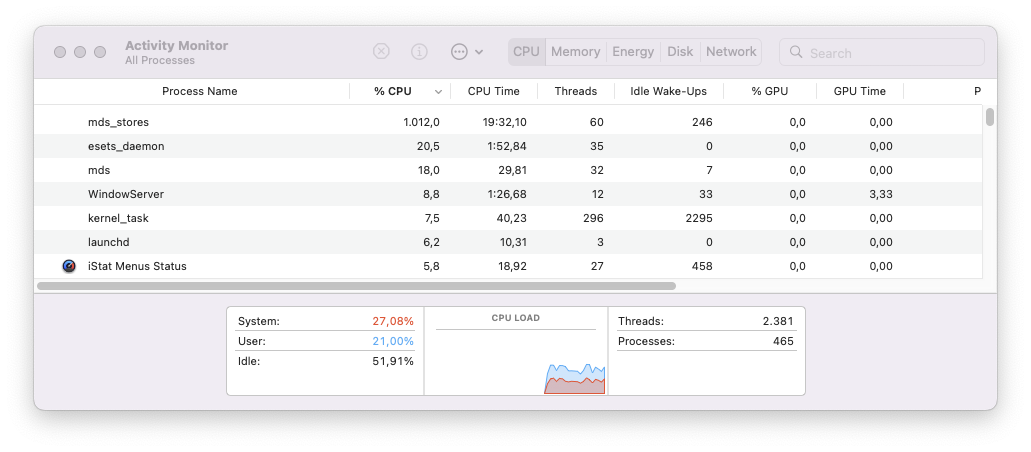Zoom the window via green button
Image resolution: width=1031 pixels, height=452 pixels.
click(100, 52)
